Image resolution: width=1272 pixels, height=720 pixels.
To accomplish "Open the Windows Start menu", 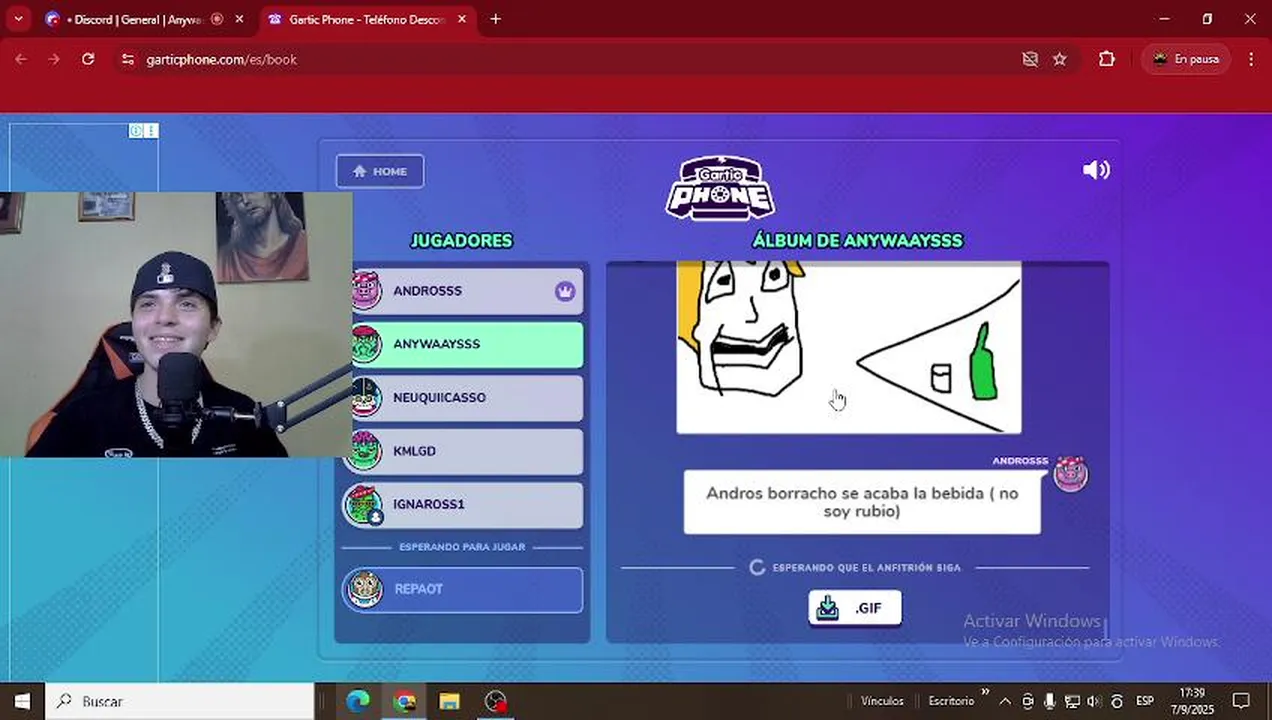I will tap(22, 701).
